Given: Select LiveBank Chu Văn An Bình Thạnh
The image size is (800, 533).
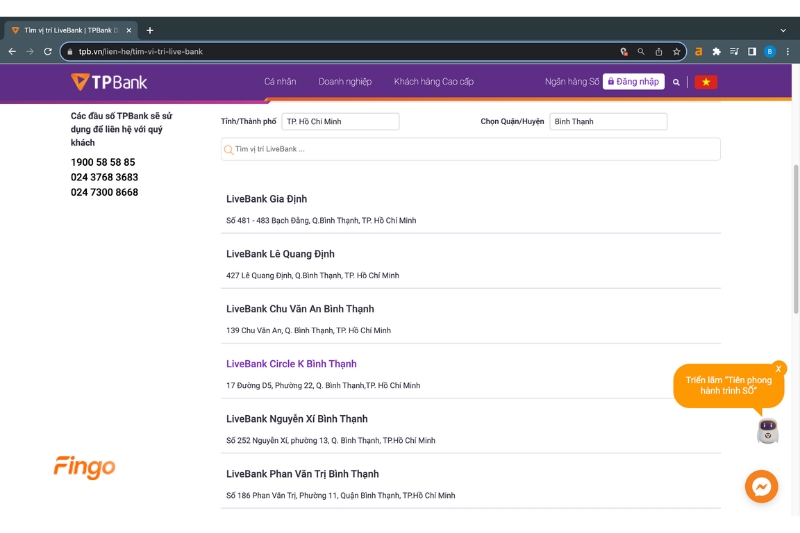Looking at the screenshot, I should [300, 309].
